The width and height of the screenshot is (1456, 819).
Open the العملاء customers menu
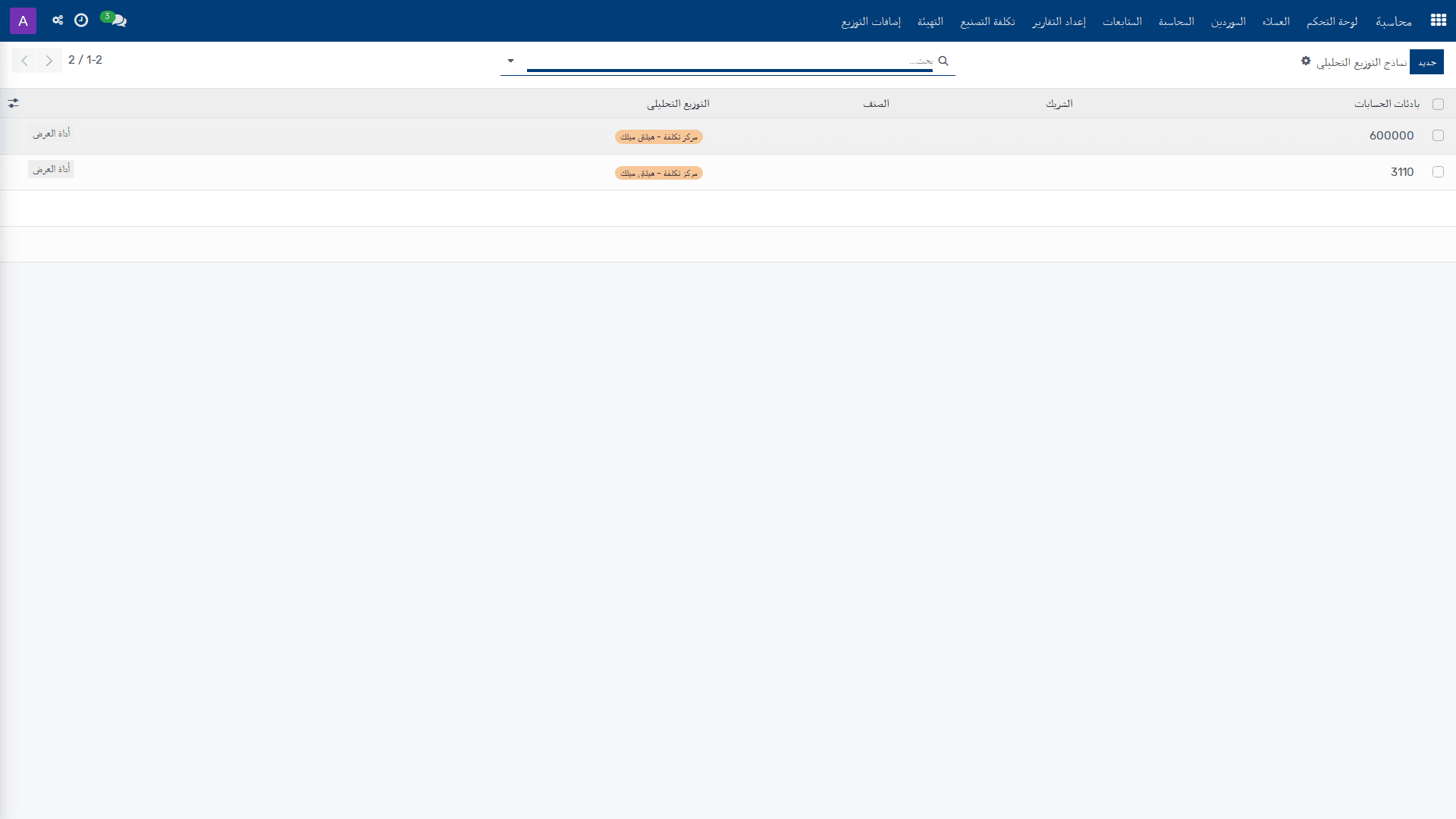1276,21
